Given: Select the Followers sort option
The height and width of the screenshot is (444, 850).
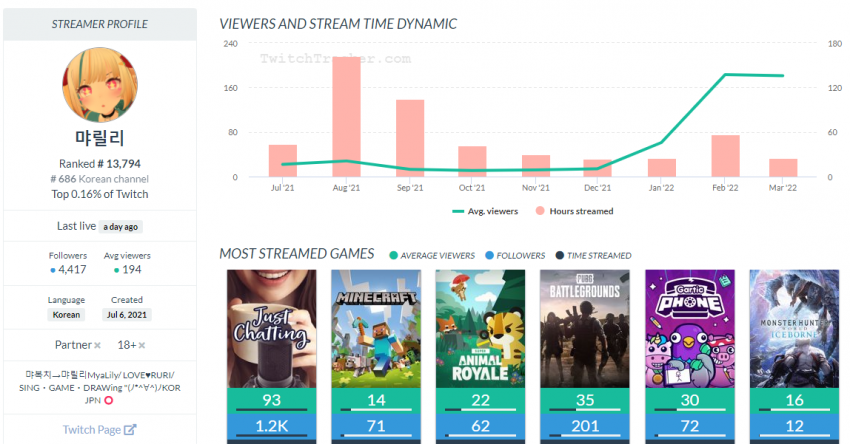Looking at the screenshot, I should click(x=515, y=255).
